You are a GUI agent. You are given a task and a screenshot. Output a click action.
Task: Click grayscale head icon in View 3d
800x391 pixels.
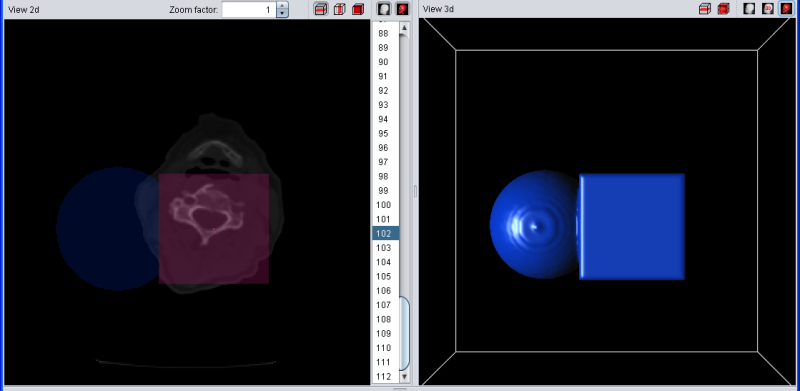749,9
